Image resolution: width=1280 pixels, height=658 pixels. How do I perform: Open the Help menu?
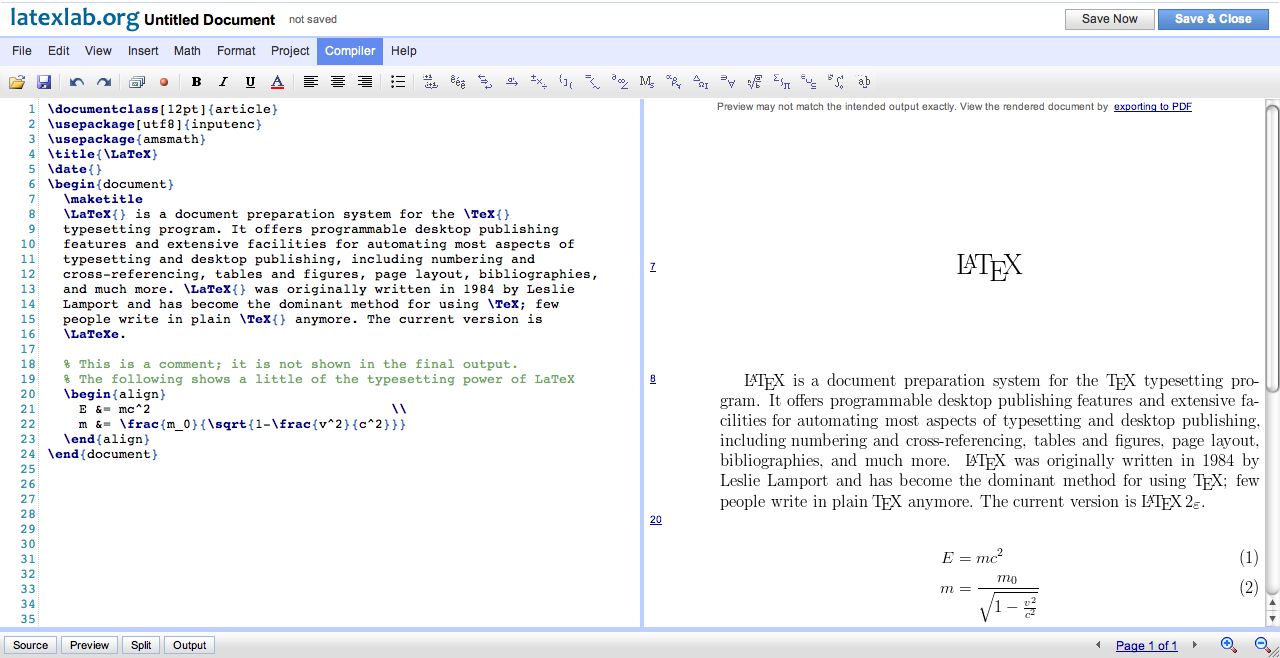click(x=404, y=51)
